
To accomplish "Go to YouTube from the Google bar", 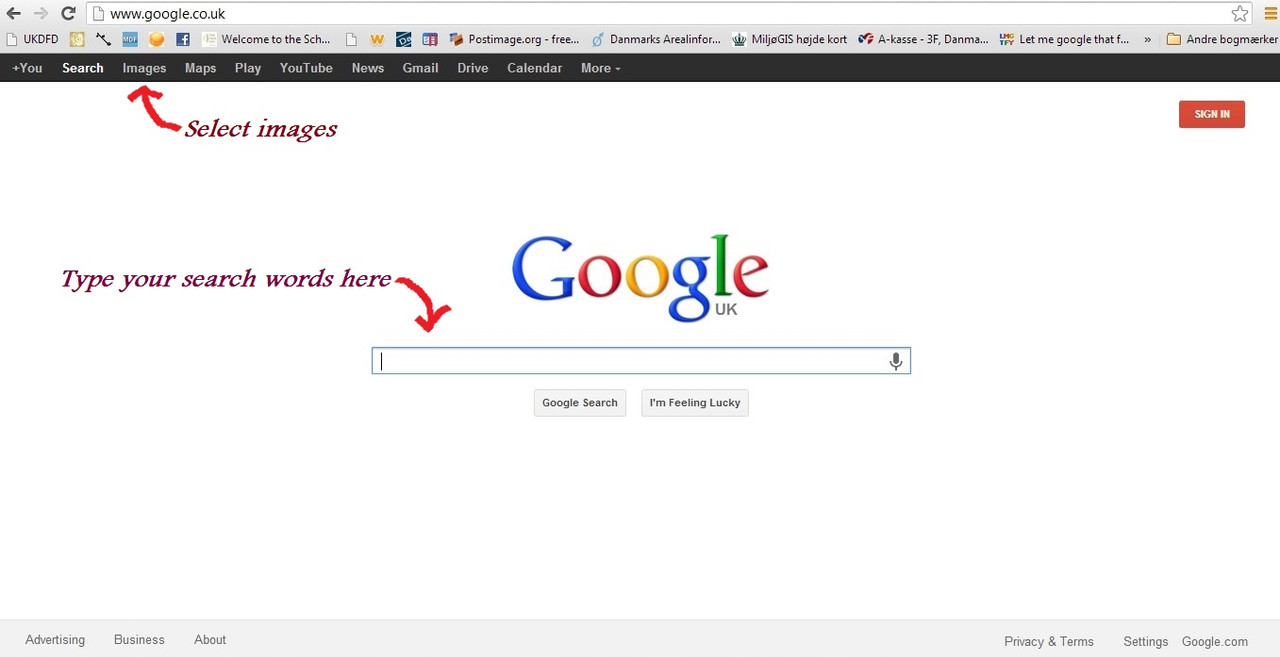I will (x=306, y=68).
